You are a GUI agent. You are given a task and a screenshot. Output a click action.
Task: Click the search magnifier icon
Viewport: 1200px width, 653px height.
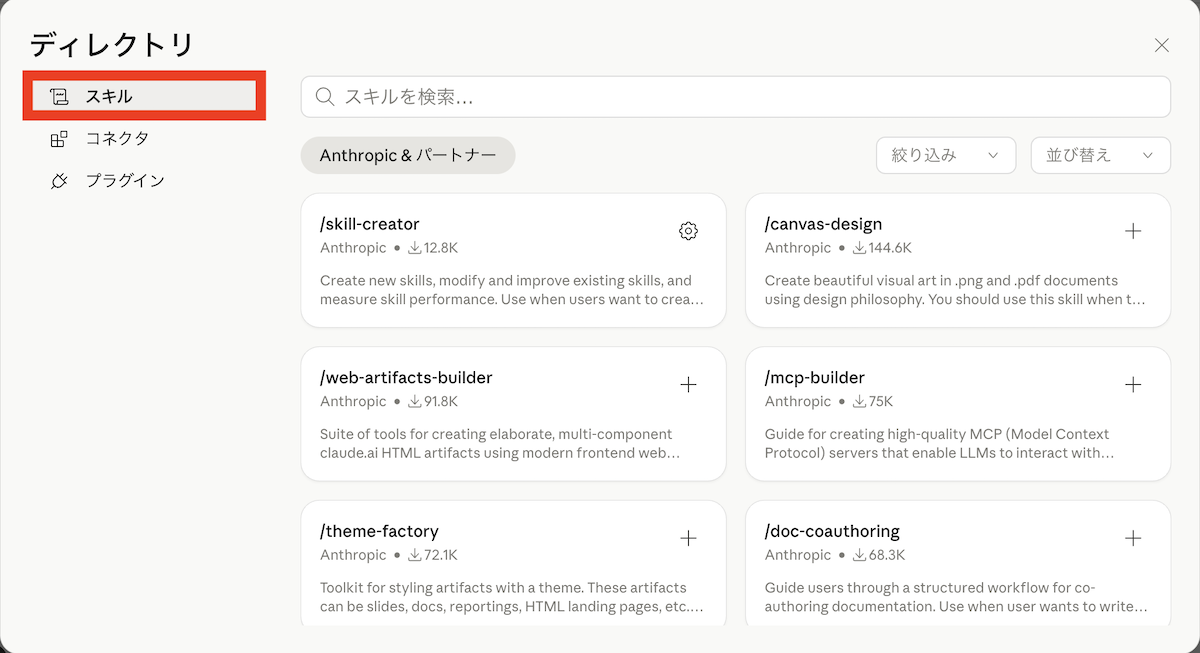(x=324, y=97)
